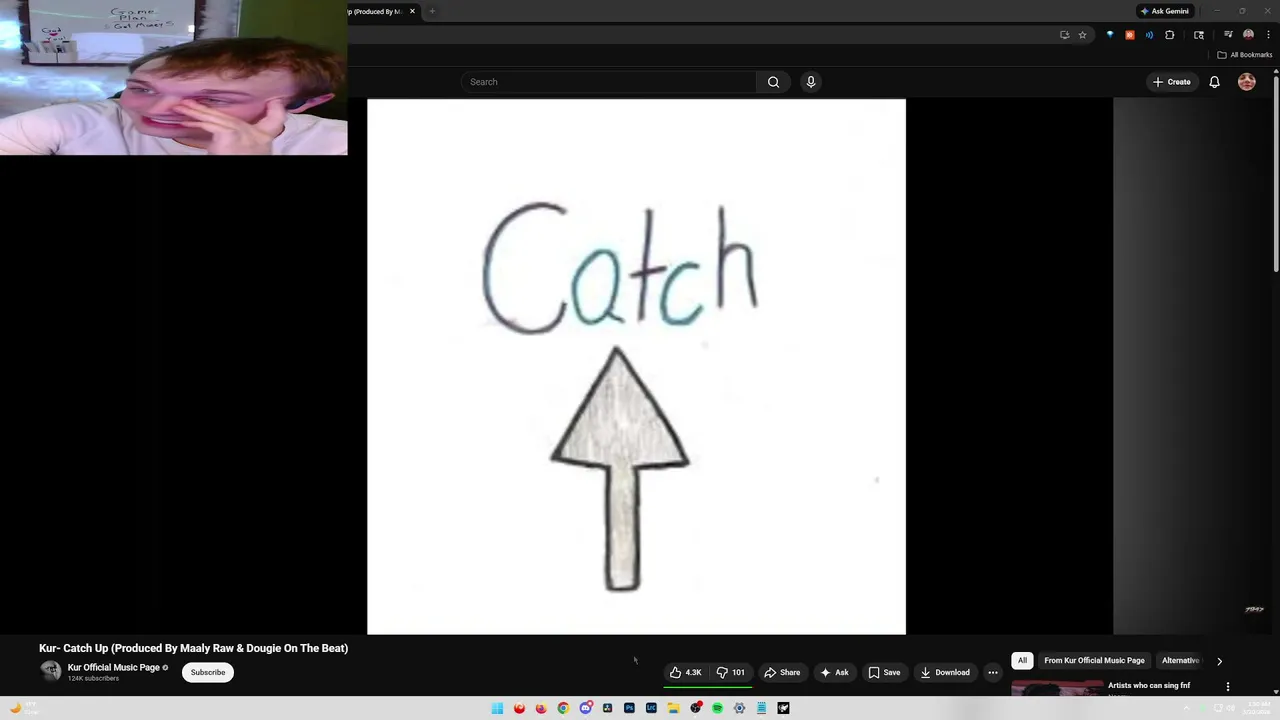Show more filter chips with the right chevron

(x=1219, y=661)
